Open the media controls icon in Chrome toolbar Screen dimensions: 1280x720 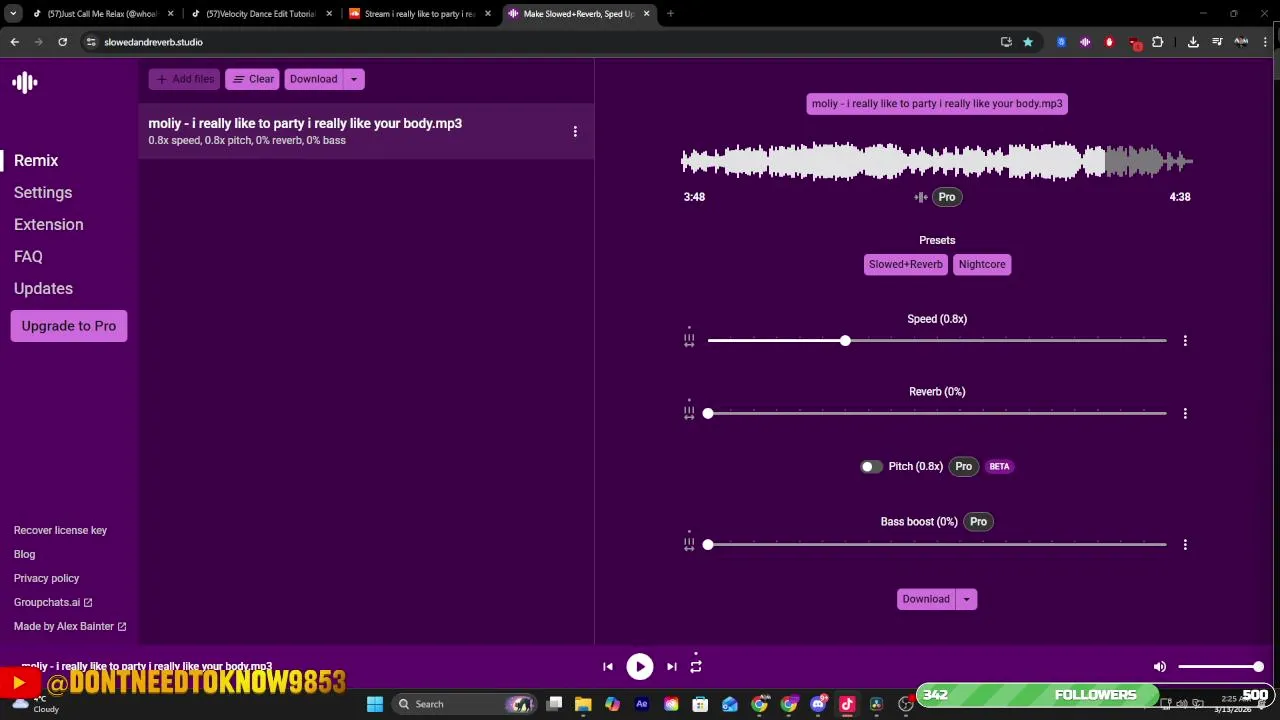pos(1217,42)
